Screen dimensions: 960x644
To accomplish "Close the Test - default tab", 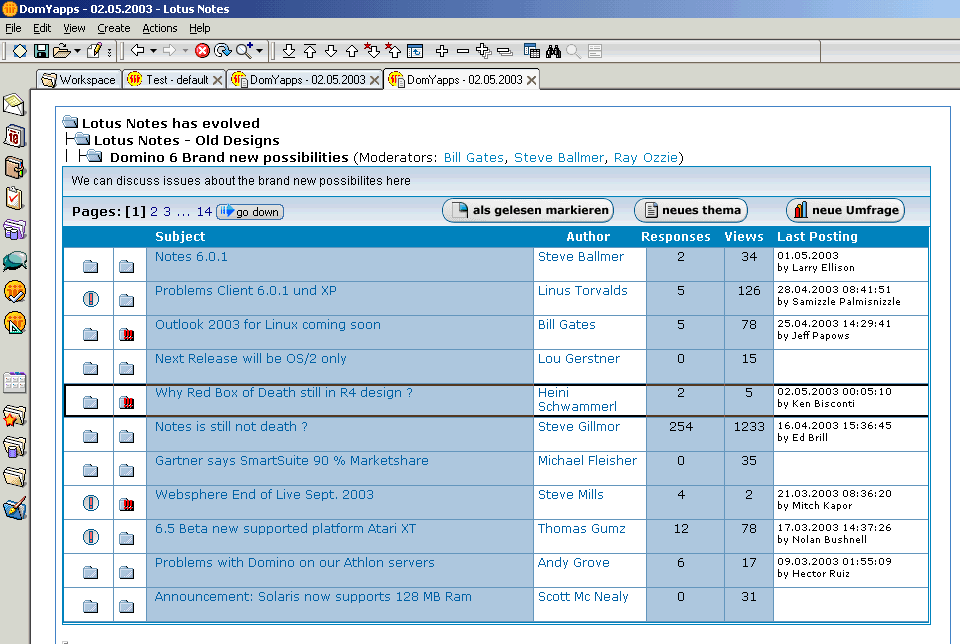I will (x=217, y=80).
